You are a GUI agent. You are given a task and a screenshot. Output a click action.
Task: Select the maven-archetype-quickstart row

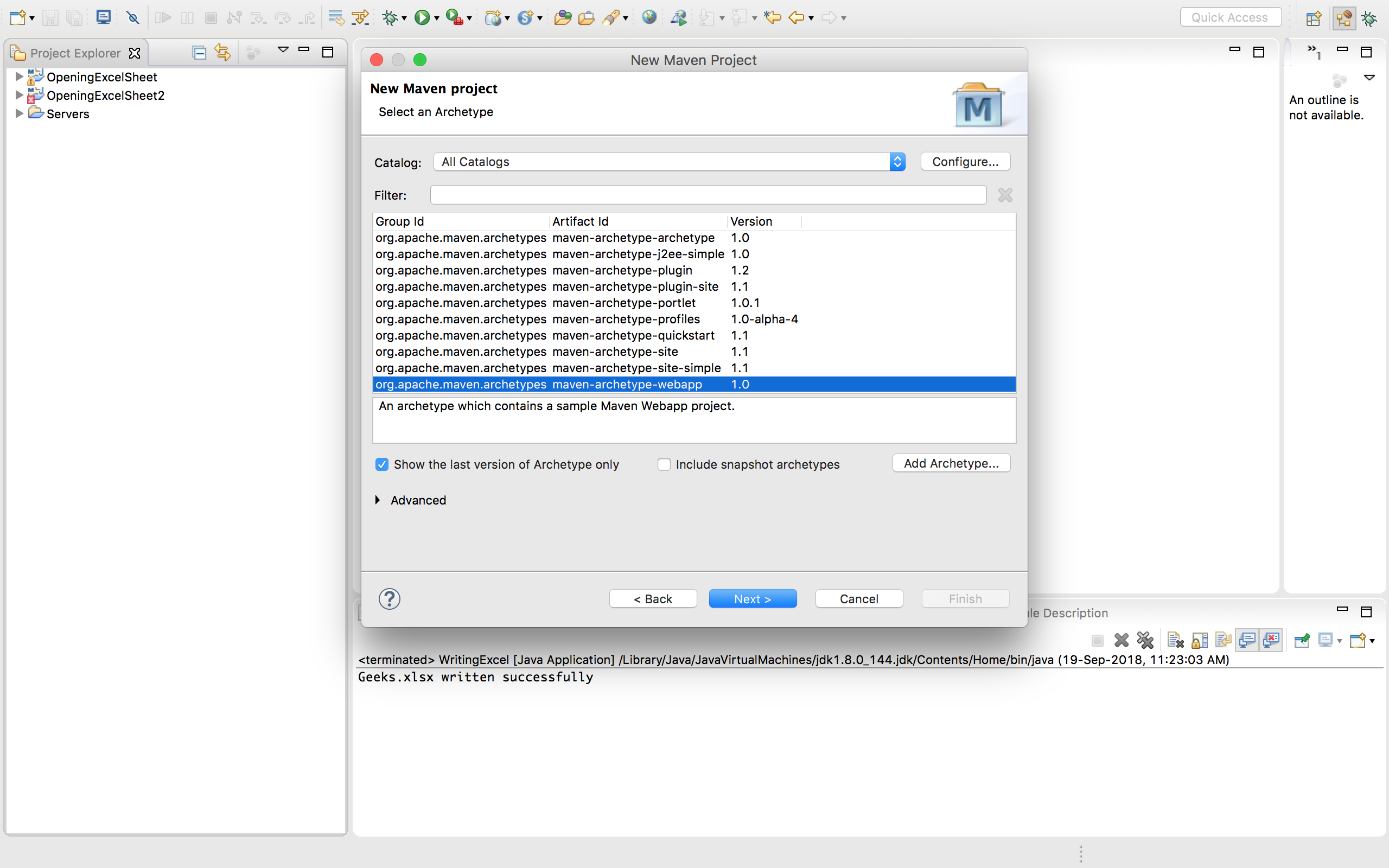(x=694, y=335)
